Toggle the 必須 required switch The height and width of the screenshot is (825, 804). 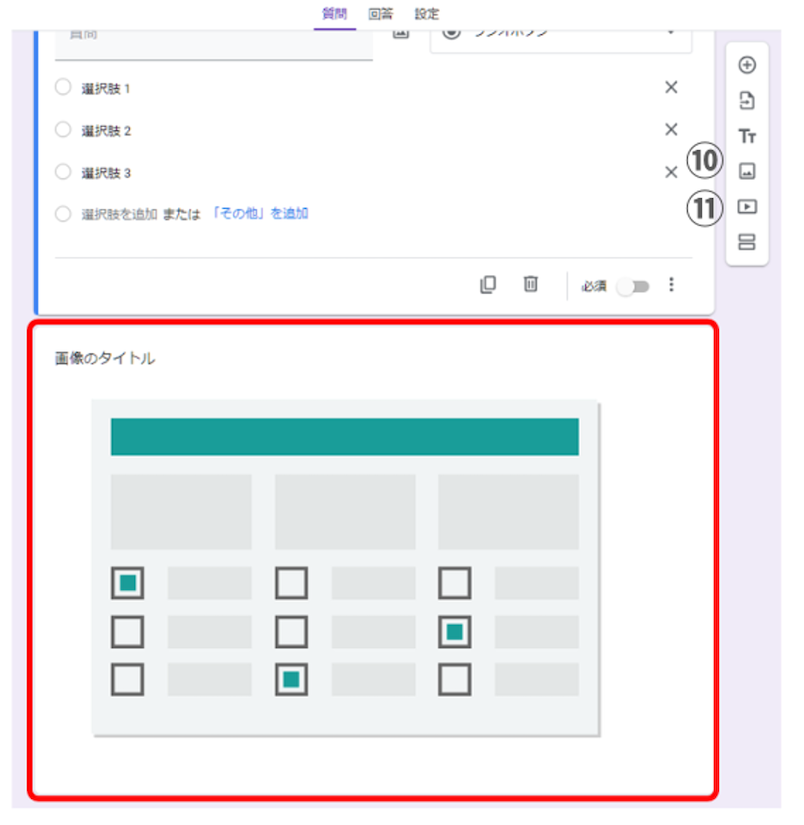(x=634, y=285)
